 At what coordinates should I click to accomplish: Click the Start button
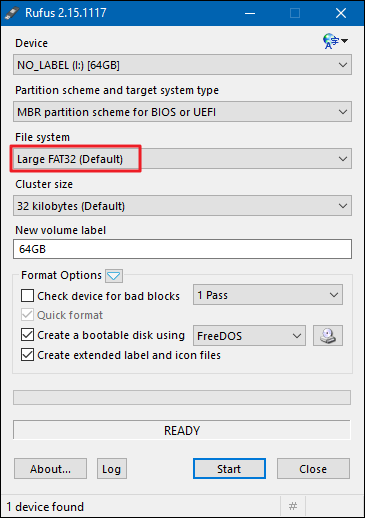[x=229, y=469]
